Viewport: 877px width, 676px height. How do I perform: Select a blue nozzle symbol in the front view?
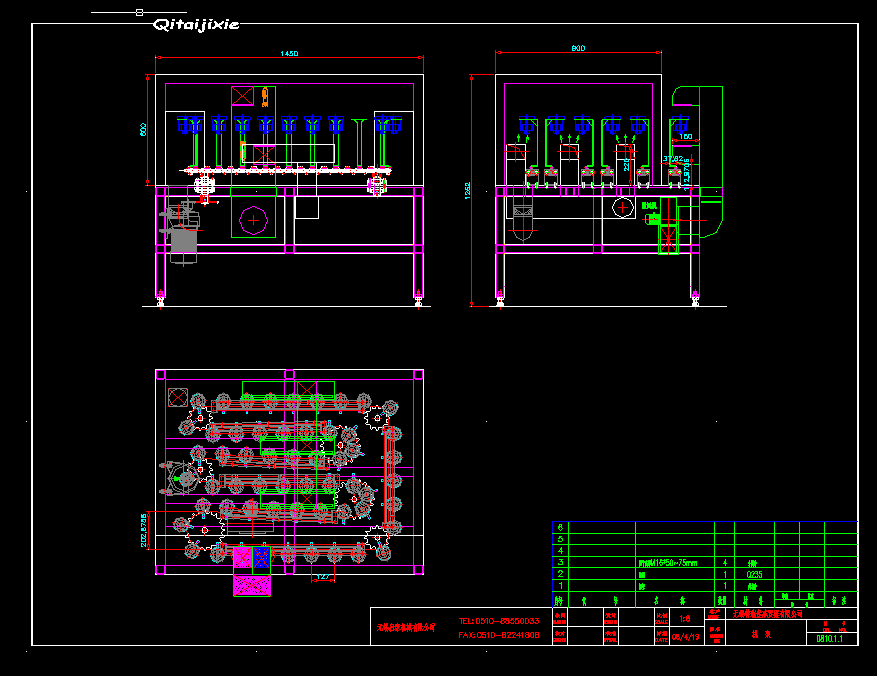218,123
